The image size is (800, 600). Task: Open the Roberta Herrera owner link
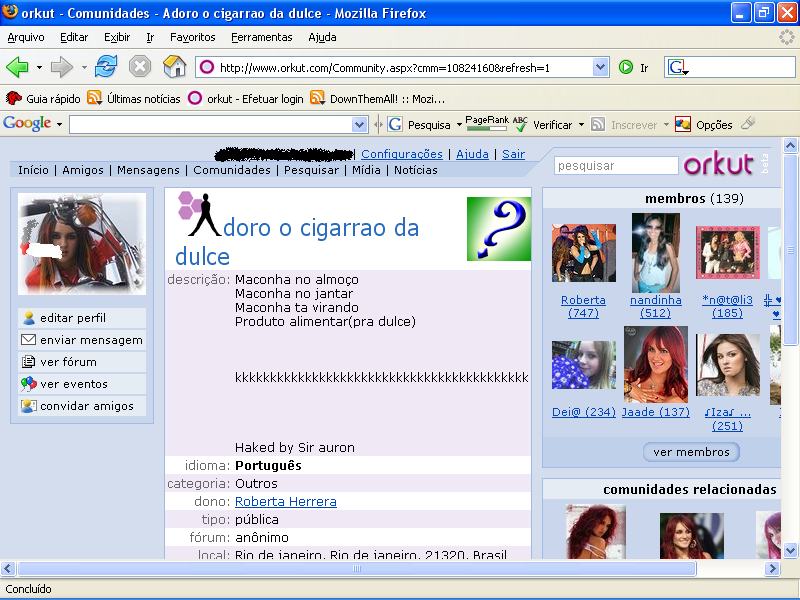coord(286,502)
